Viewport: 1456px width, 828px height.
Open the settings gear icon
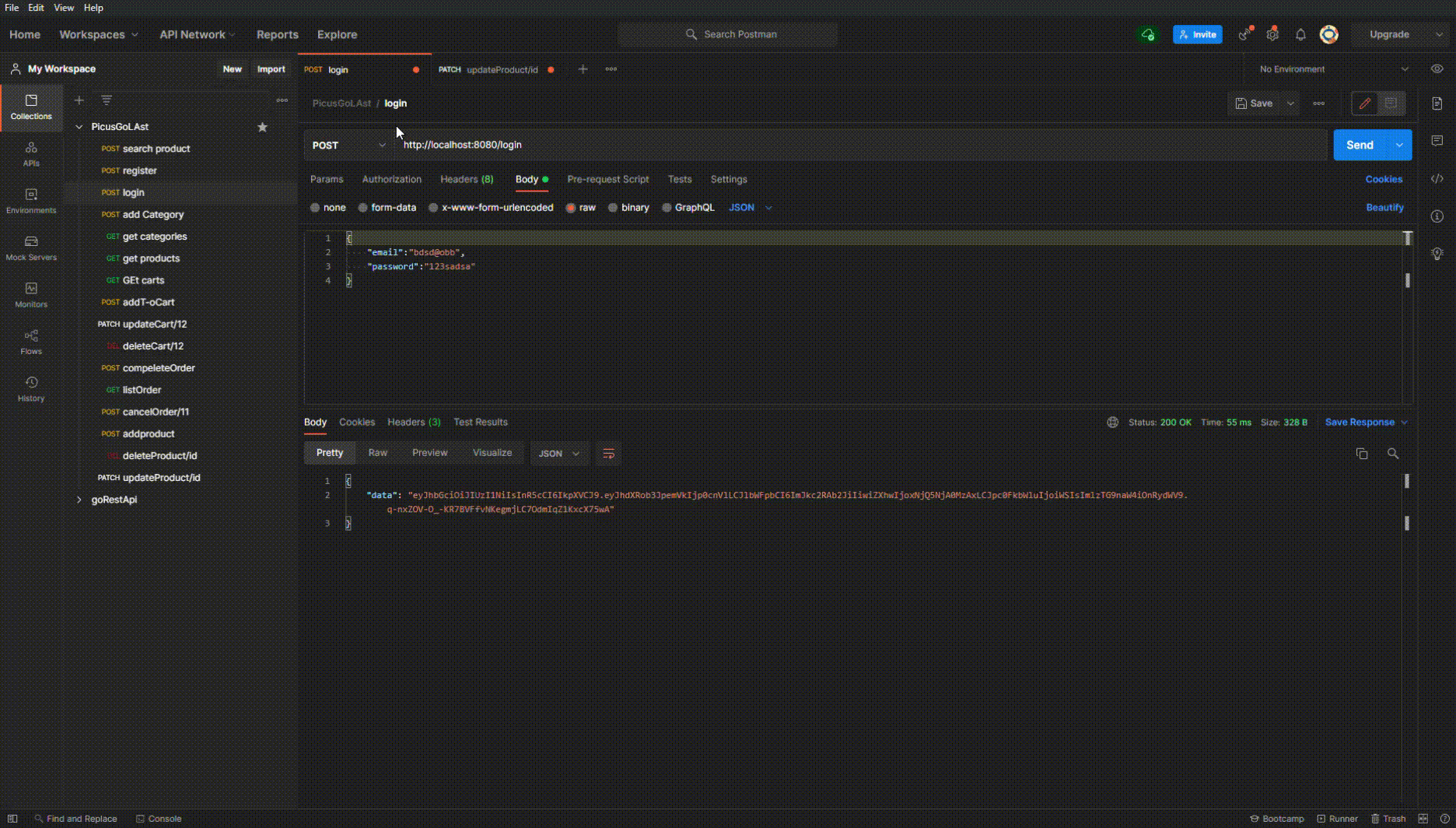tap(1272, 34)
